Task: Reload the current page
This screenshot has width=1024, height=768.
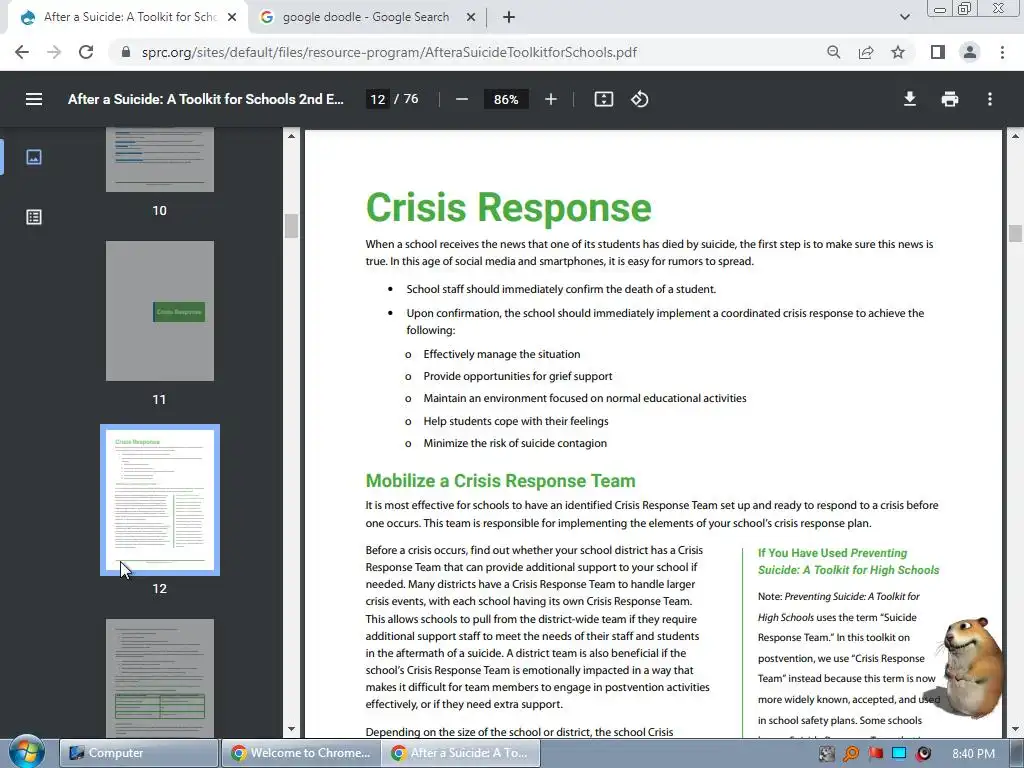Action: coord(86,52)
